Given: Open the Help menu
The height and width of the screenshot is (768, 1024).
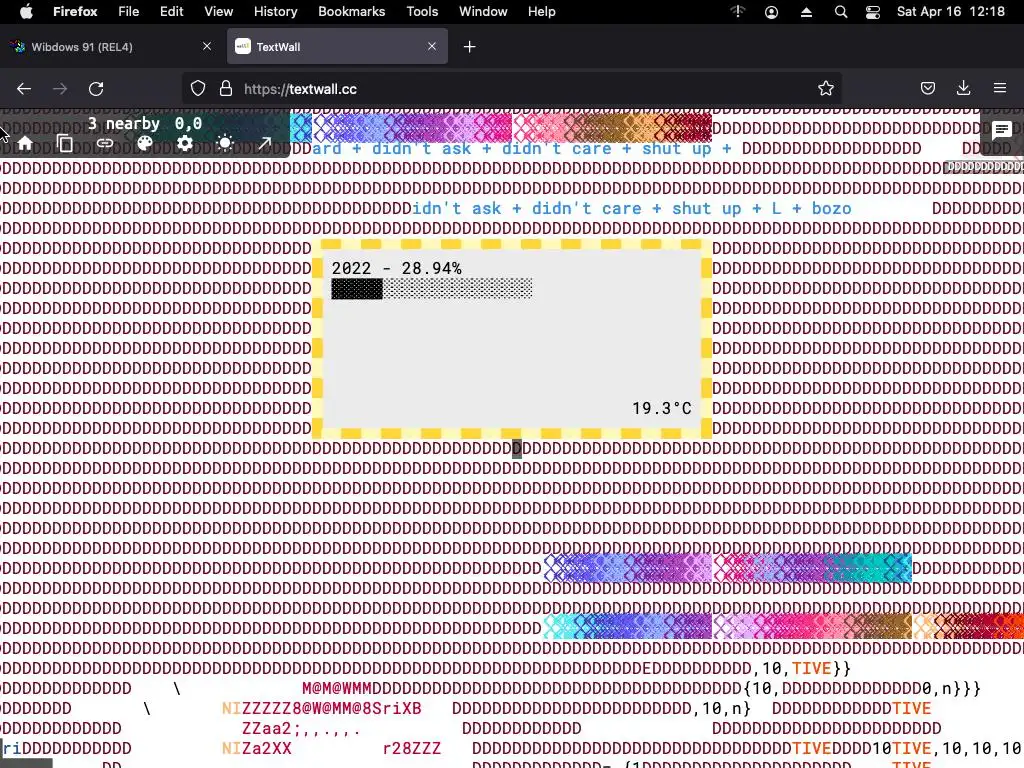Looking at the screenshot, I should pyautogui.click(x=541, y=12).
